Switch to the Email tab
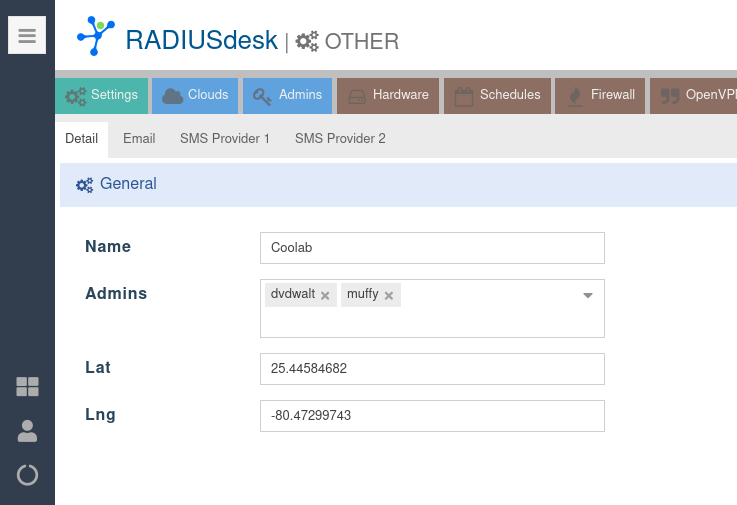The width and height of the screenshot is (737, 505). coord(139,139)
